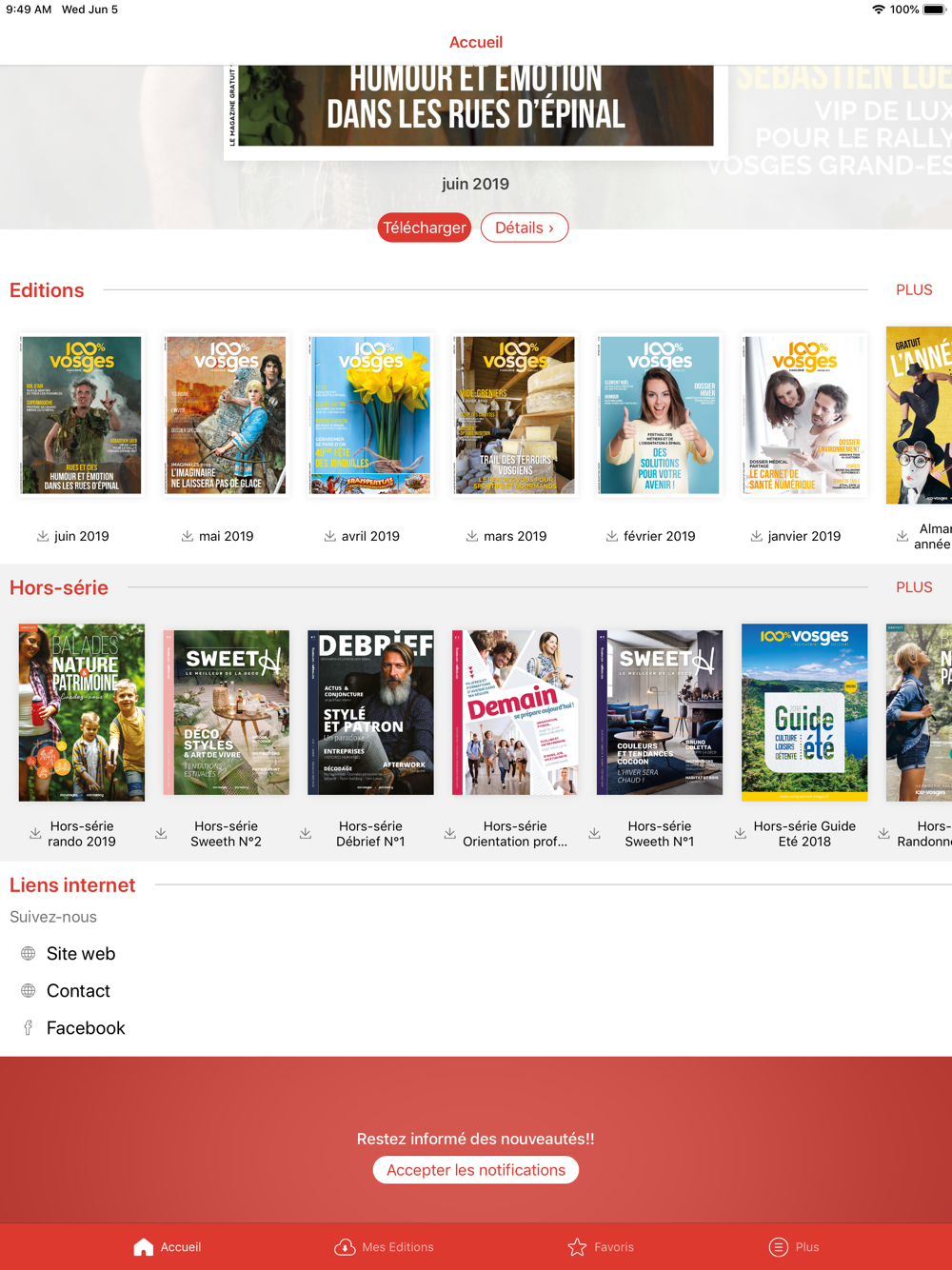Tap download icon next to juin 2019
This screenshot has height=1270, width=952.
click(x=43, y=536)
